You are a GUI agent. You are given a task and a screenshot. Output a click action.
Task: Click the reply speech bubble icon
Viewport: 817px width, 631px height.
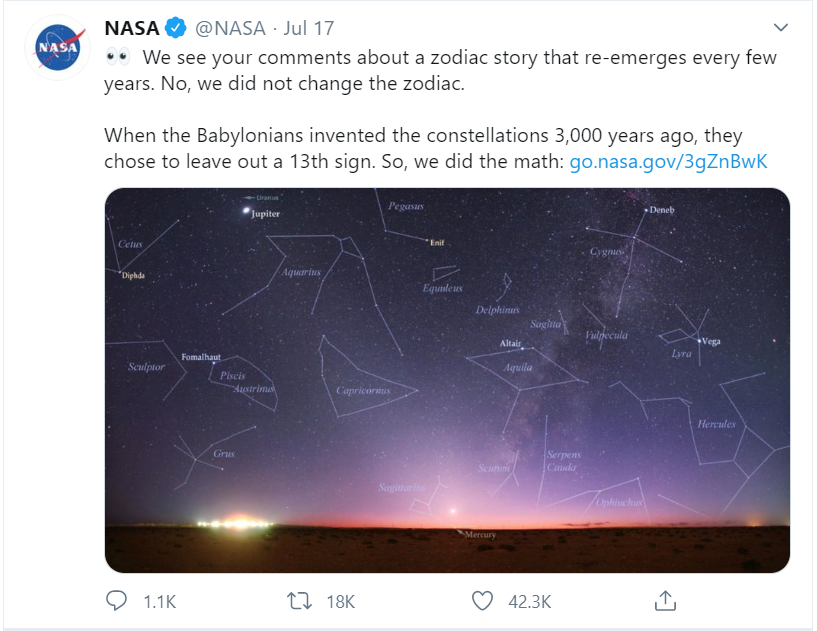point(116,601)
